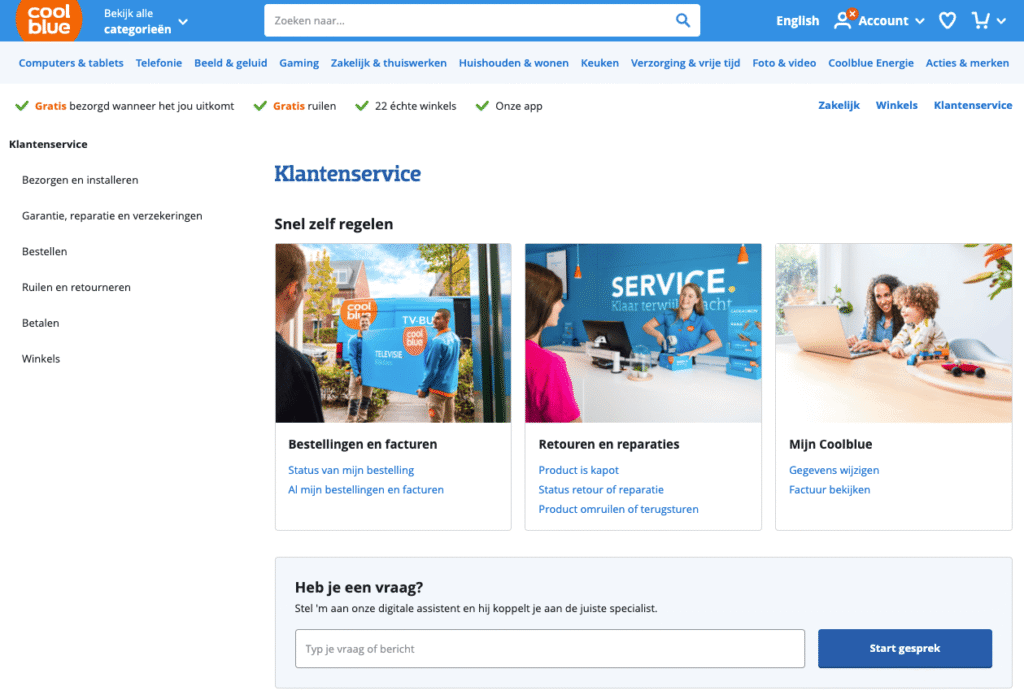Open Huishouden & wonen category
1024x695 pixels.
[513, 63]
